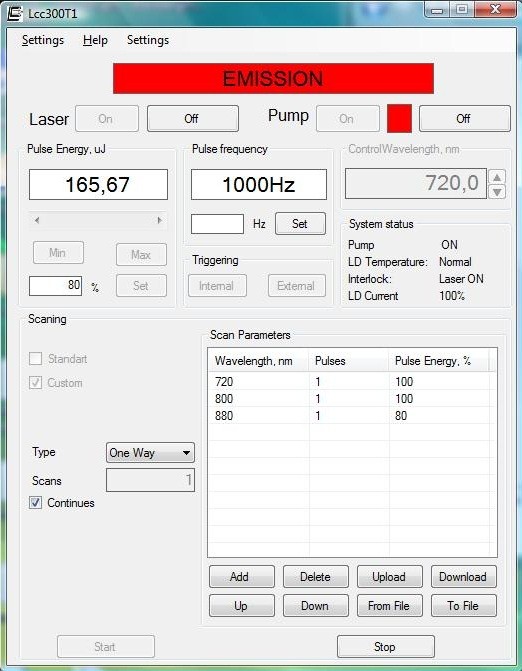Open the One Way type dropdown
The image size is (522, 671).
click(150, 453)
